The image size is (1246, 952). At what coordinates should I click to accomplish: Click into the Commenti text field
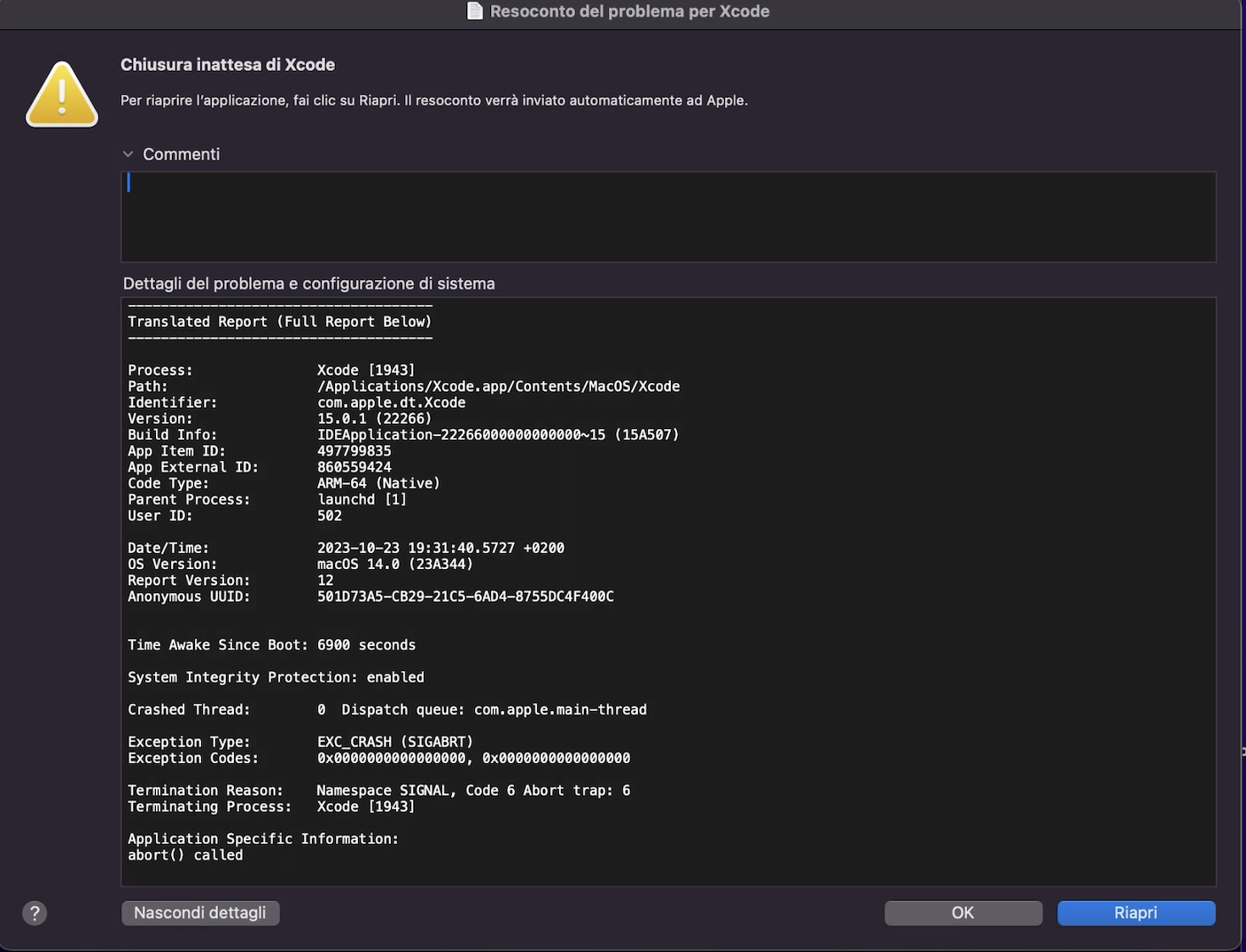pyautogui.click(x=668, y=217)
